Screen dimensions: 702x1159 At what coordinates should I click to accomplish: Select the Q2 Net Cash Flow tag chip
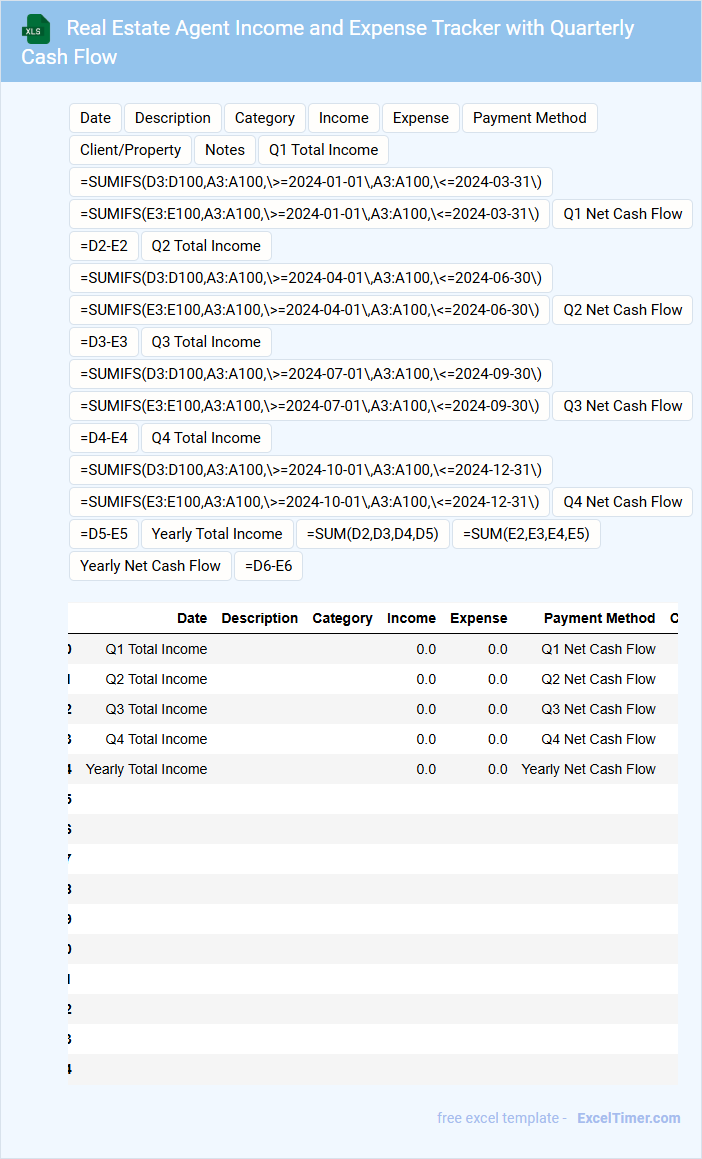click(623, 310)
